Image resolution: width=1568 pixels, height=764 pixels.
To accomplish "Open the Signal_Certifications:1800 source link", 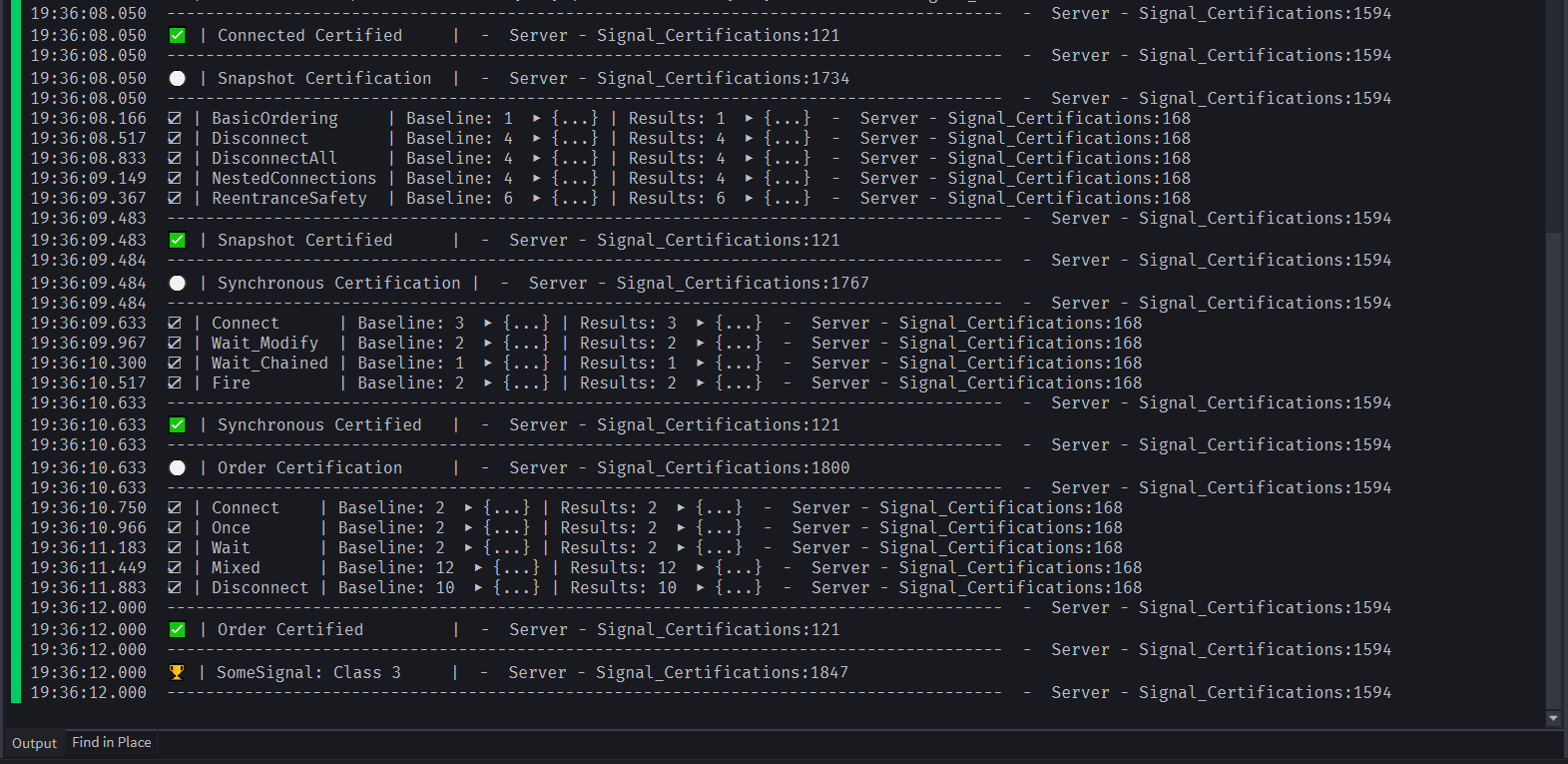I will (724, 467).
